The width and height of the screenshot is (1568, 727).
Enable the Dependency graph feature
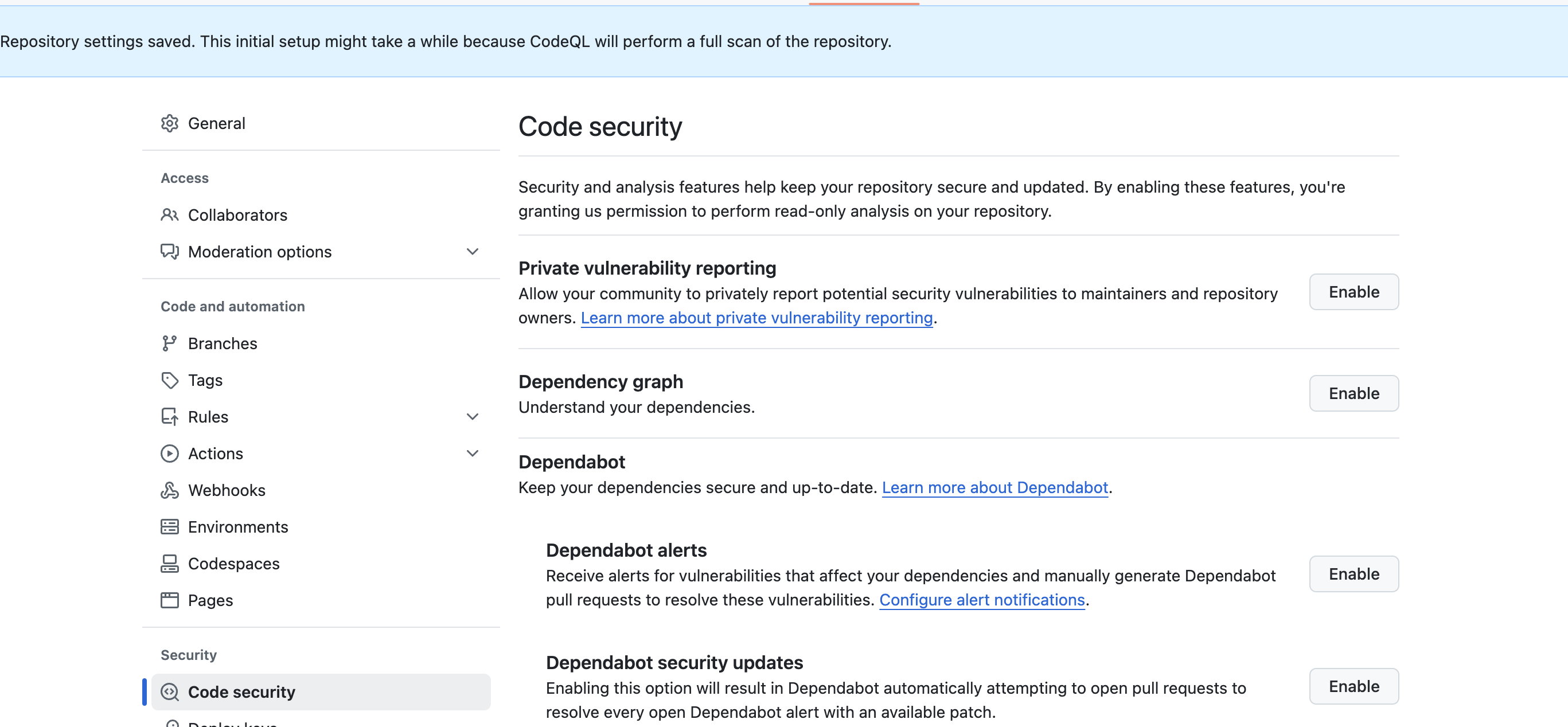point(1353,394)
